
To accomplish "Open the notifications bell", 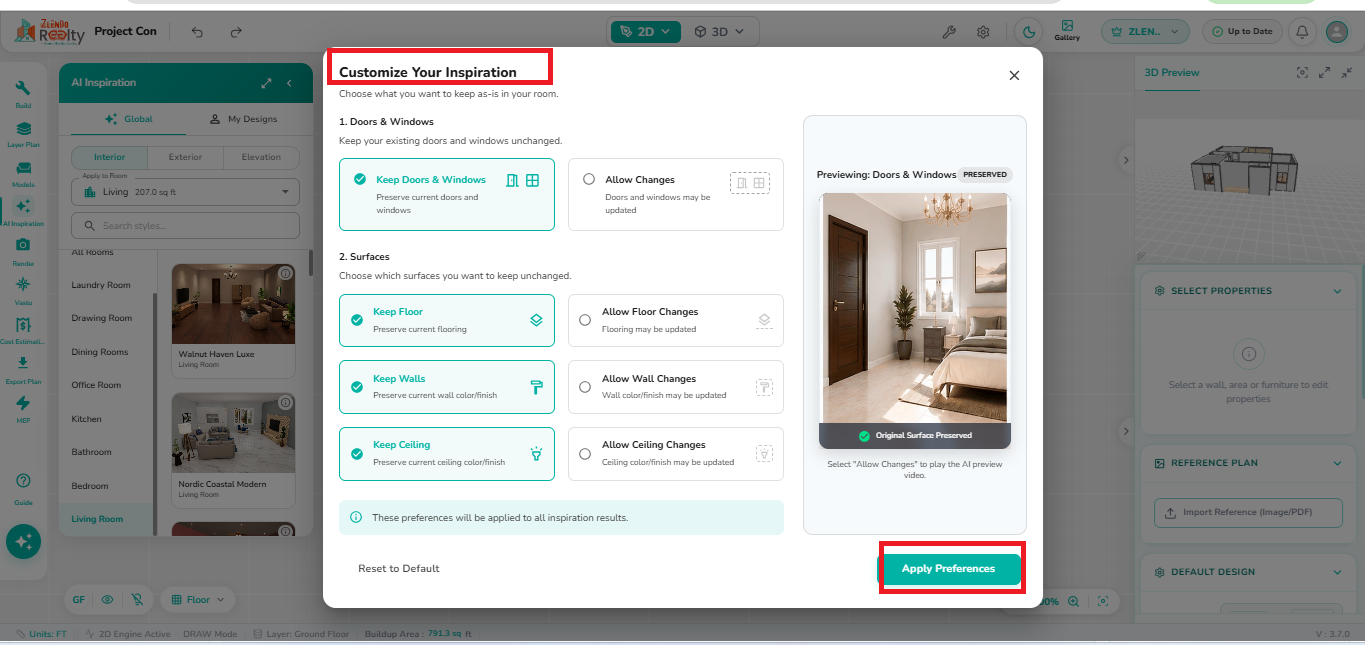I will click(1302, 32).
